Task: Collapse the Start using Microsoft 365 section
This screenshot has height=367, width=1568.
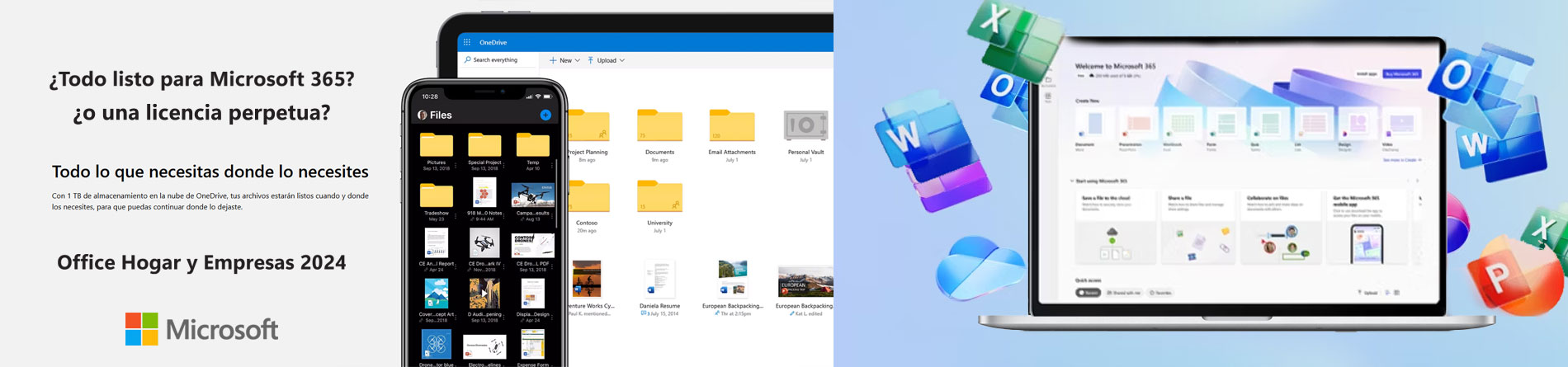Action: tap(1072, 181)
